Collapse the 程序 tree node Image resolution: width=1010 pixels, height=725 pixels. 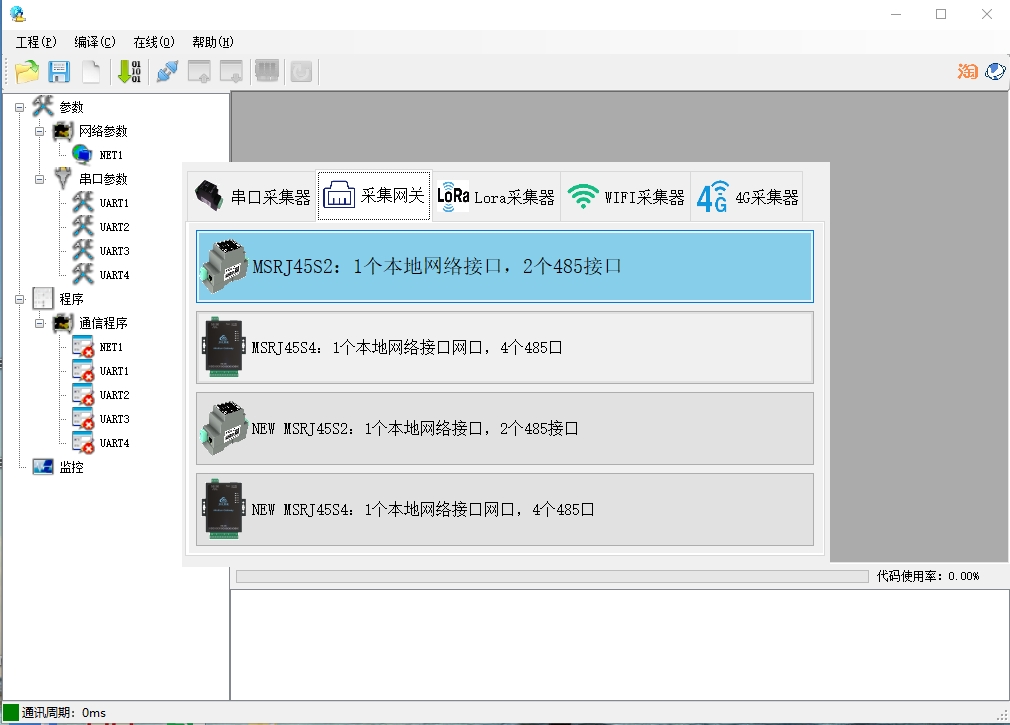pyautogui.click(x=20, y=299)
